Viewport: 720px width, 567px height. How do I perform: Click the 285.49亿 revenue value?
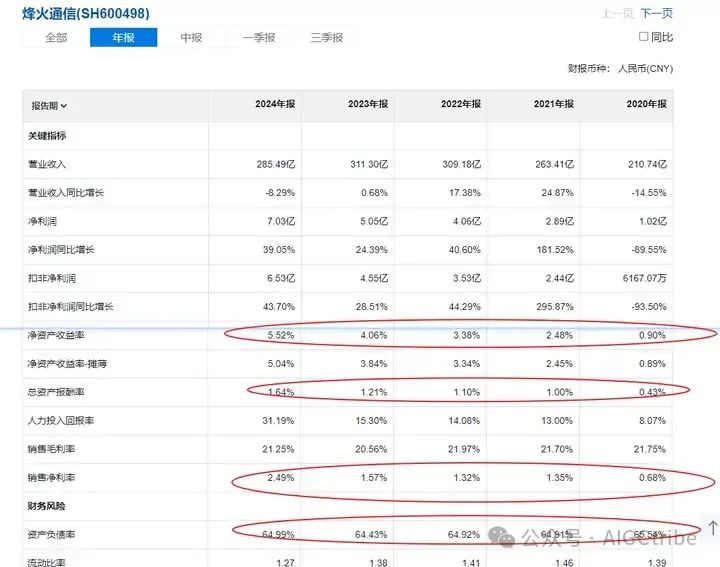276,164
